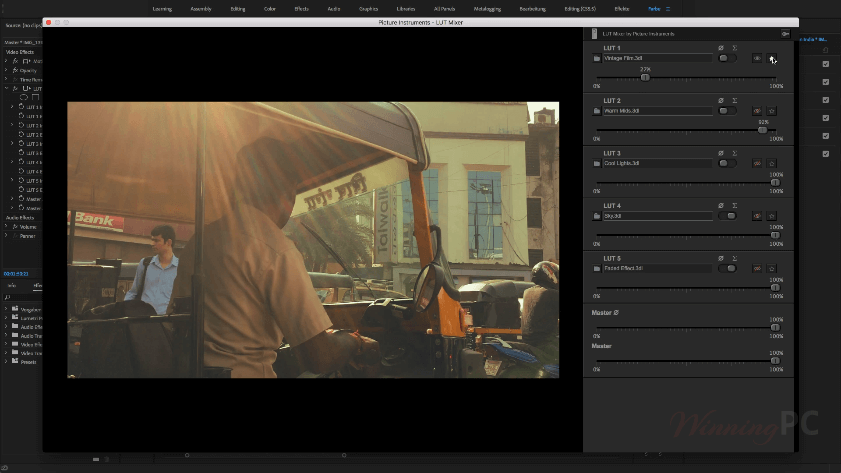The height and width of the screenshot is (473, 841).
Task: Expand the Video Effects folder in Effects panel
Action: (x=6, y=344)
